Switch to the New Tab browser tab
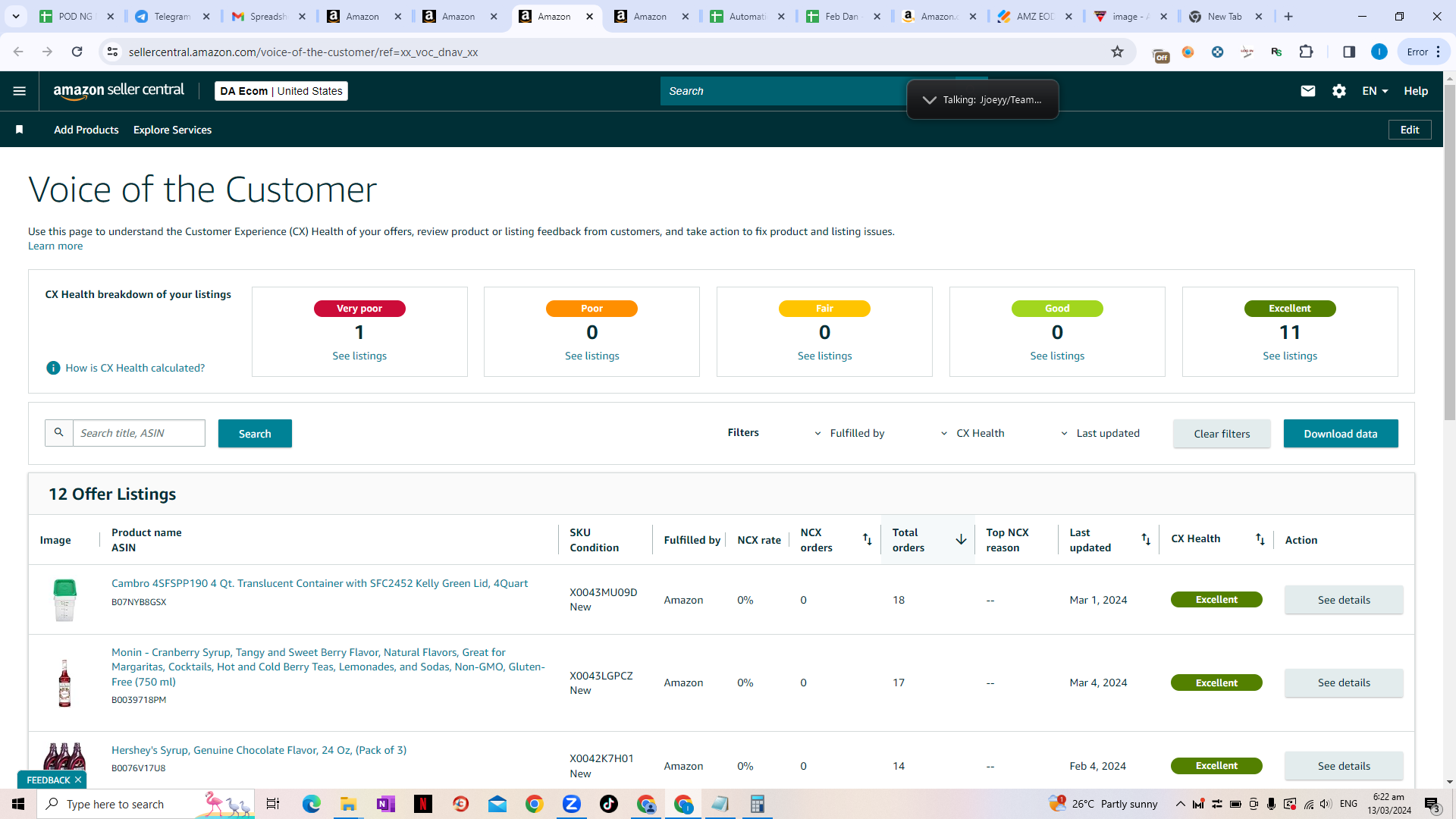Screen dimensions: 1456x819 pos(1225,16)
